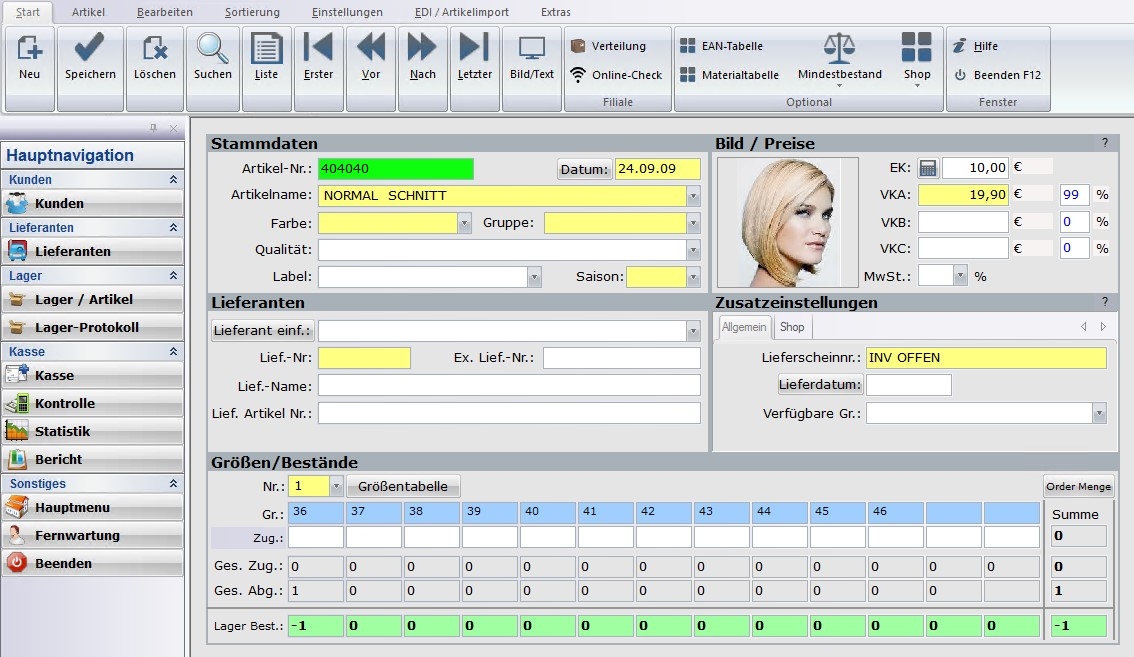Open Hilfe in the Fenster group

coord(975,46)
